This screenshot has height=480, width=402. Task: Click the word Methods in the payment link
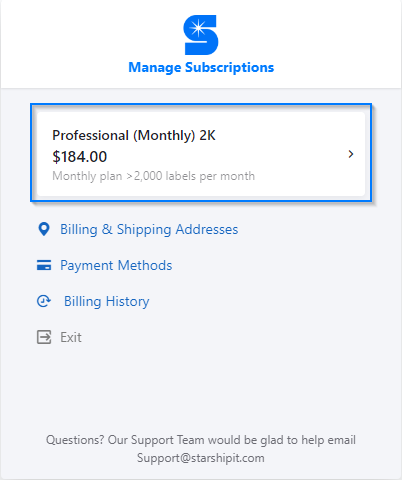coord(145,265)
